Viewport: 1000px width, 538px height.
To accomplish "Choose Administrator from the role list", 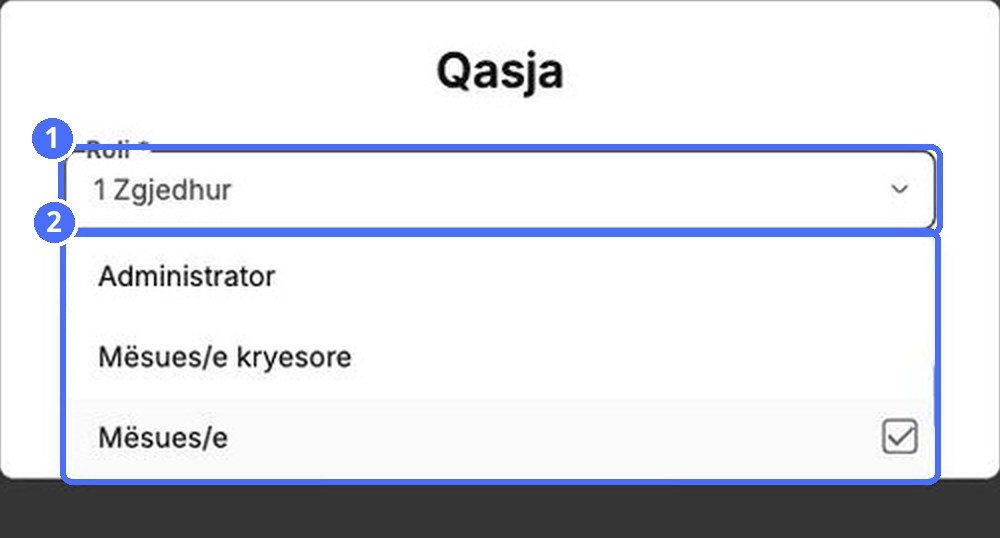I will pos(501,277).
